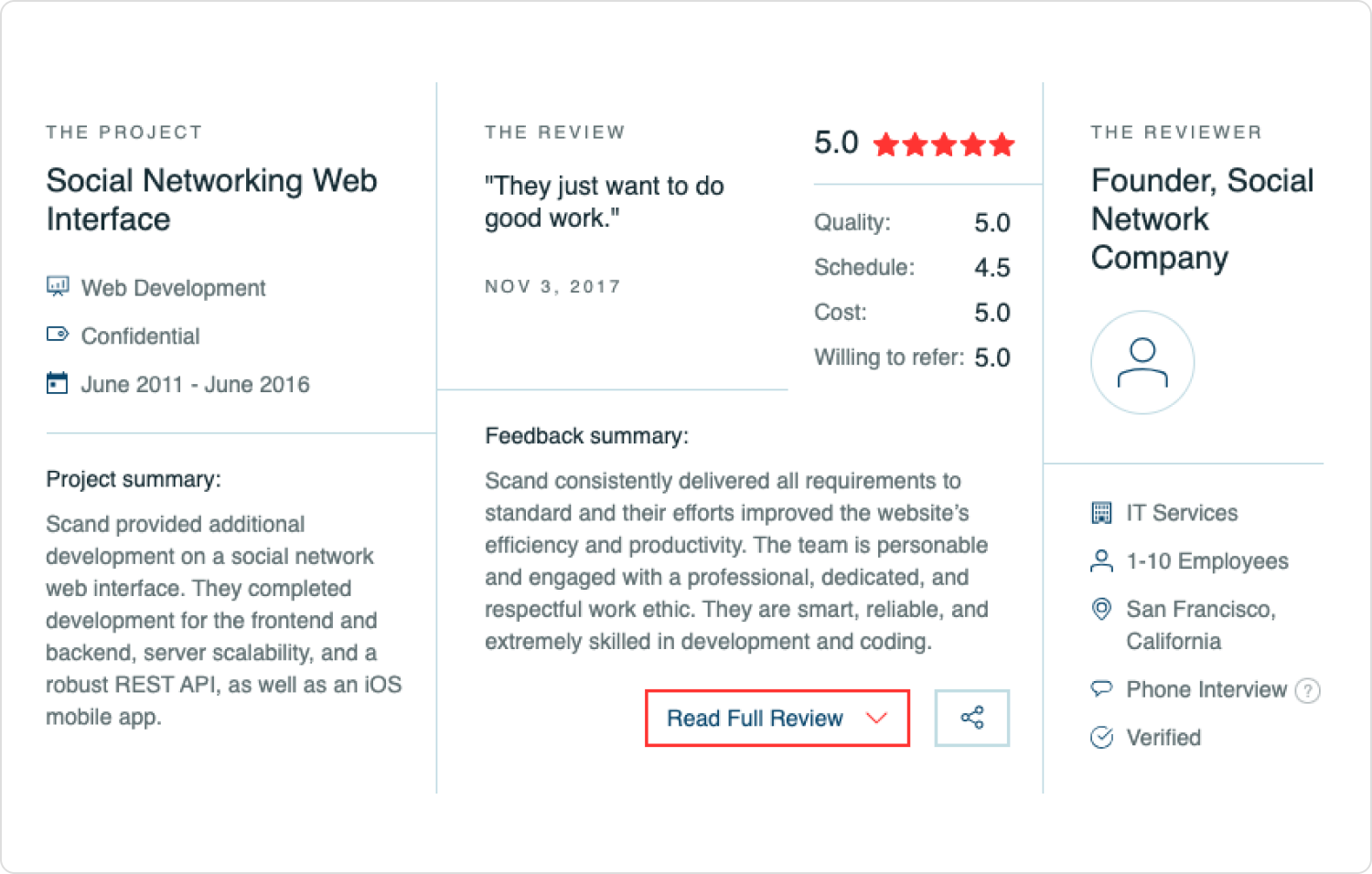
Task: Click the calendar icon beside June 2011
Action: [x=58, y=383]
